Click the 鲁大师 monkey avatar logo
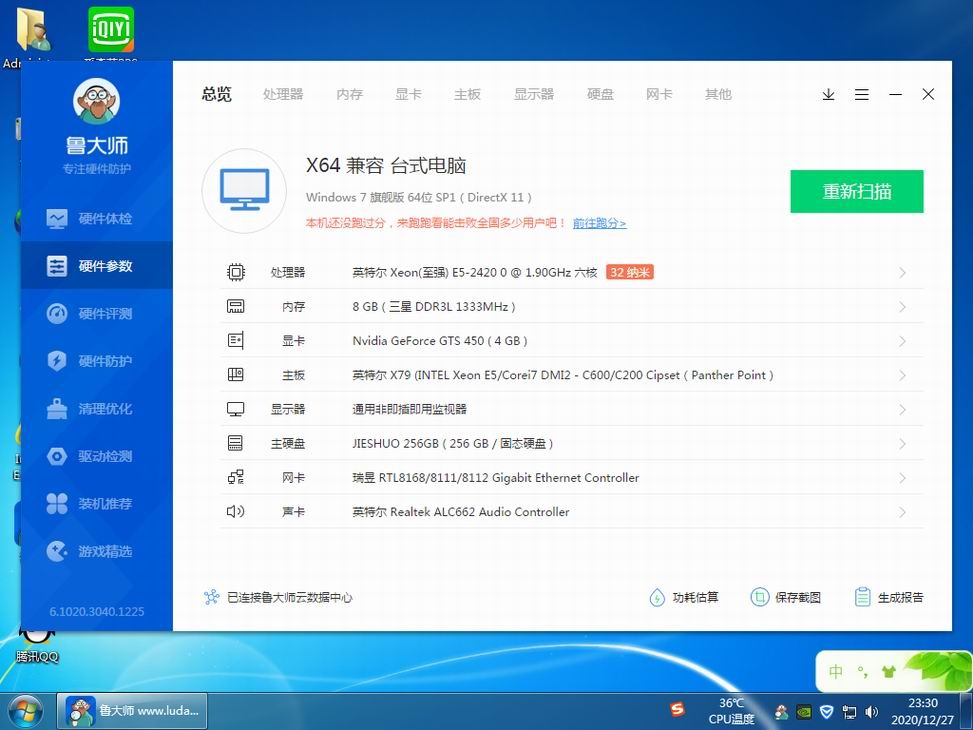 coord(96,101)
